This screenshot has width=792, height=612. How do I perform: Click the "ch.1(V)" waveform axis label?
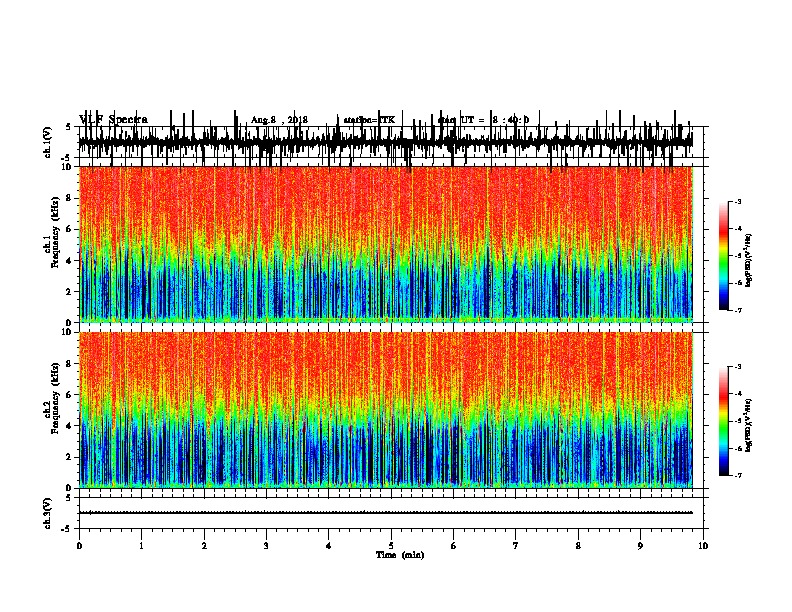click(x=48, y=142)
